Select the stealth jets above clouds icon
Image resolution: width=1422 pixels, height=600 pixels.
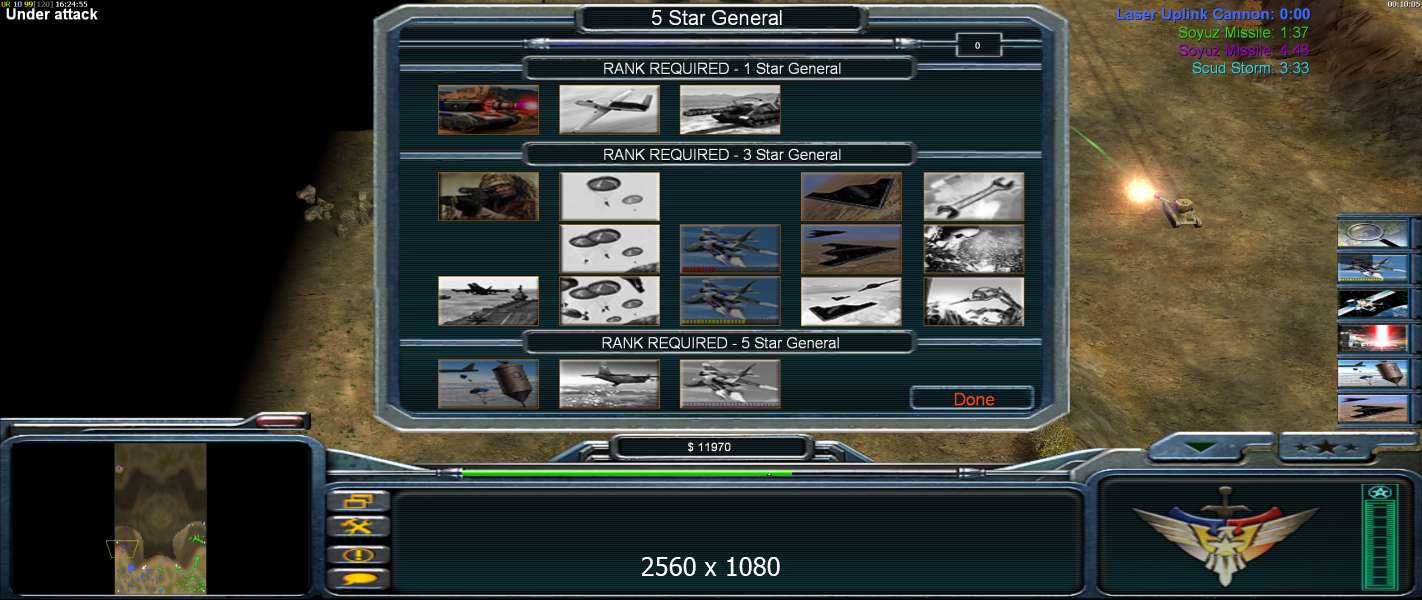(x=851, y=301)
